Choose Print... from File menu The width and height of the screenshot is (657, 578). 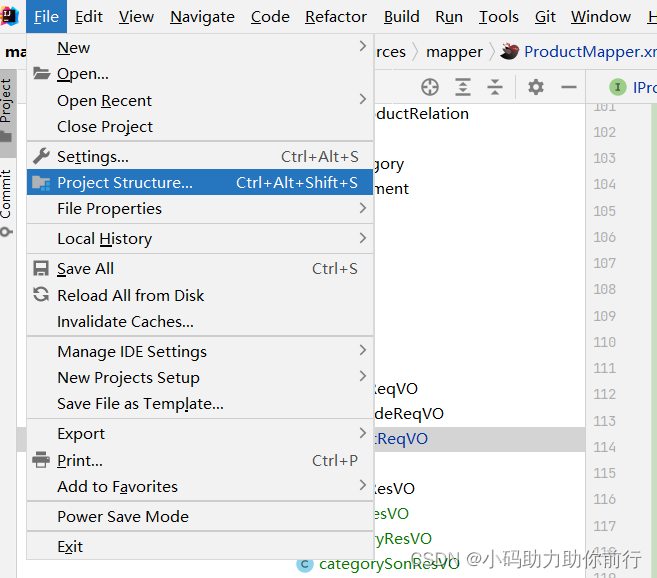pyautogui.click(x=200, y=461)
